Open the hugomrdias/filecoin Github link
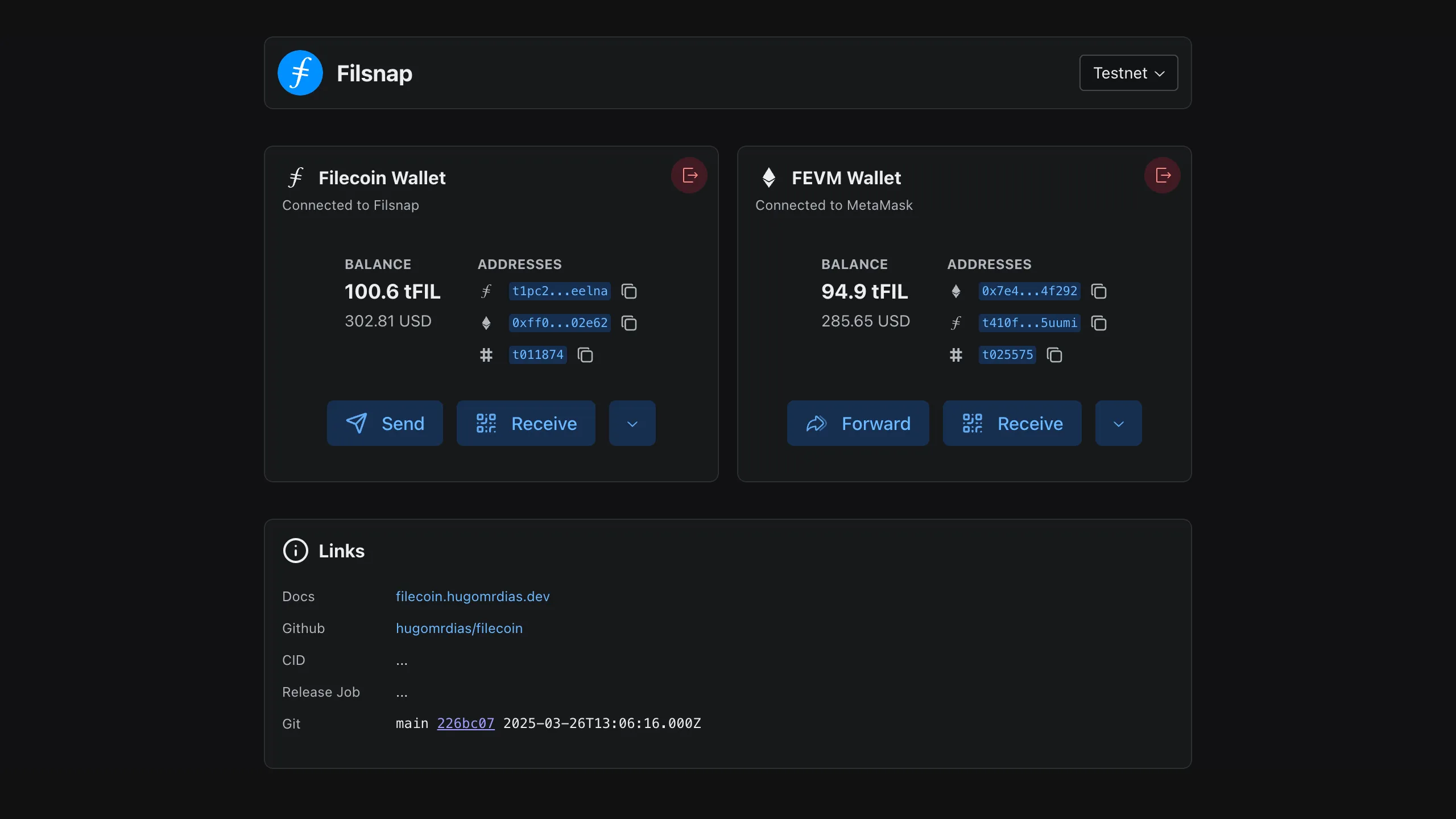The height and width of the screenshot is (819, 1456). tap(459, 628)
